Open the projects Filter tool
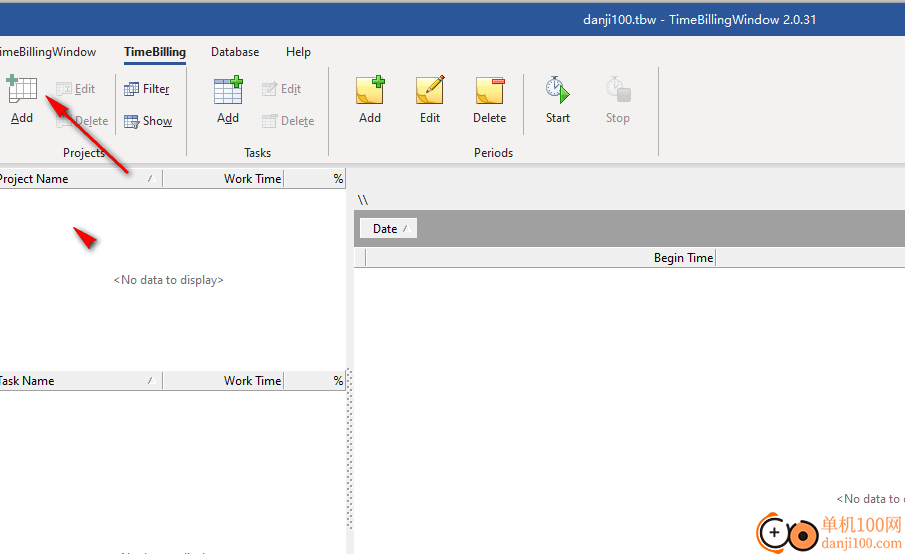Image resolution: width=905 pixels, height=554 pixels. click(147, 89)
